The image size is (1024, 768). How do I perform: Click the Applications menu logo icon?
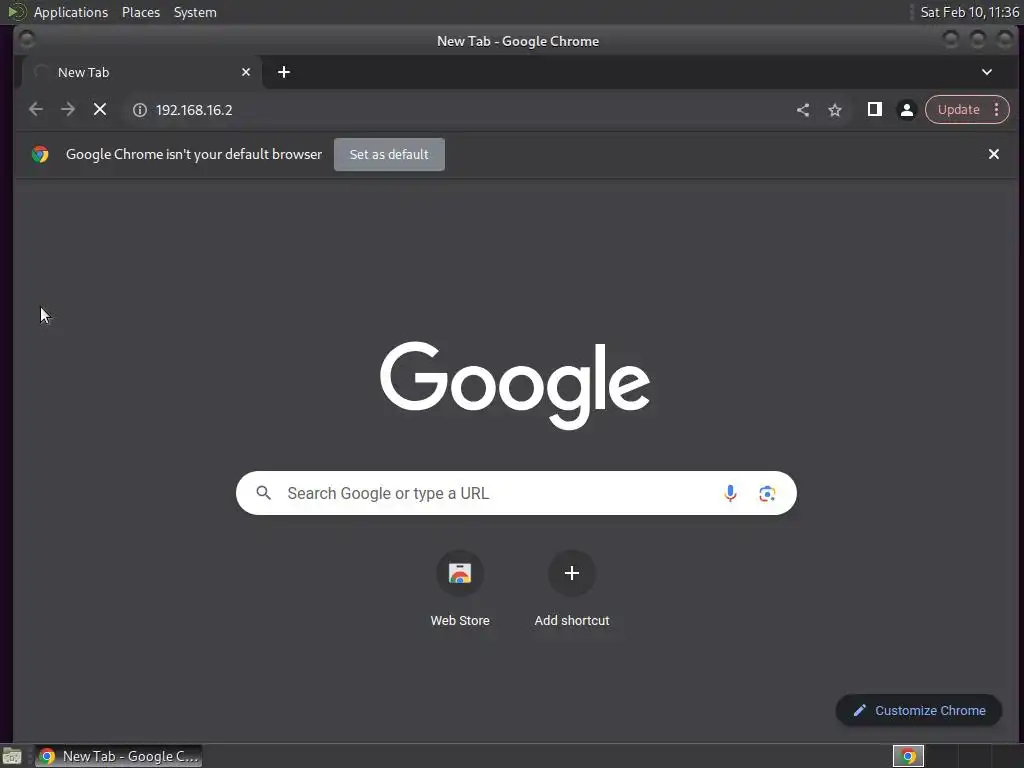point(17,12)
